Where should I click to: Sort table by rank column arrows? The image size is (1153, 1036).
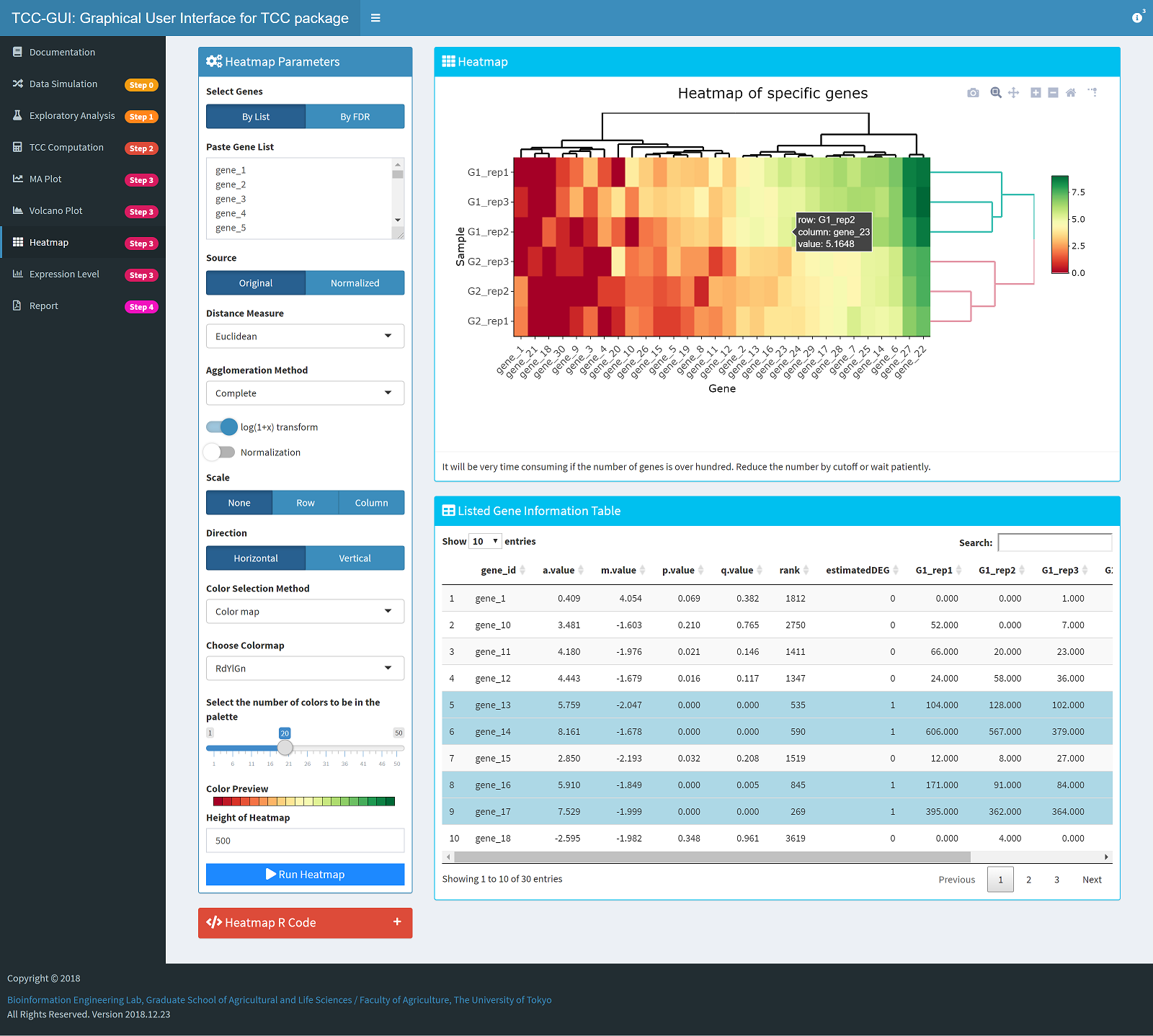click(x=806, y=570)
